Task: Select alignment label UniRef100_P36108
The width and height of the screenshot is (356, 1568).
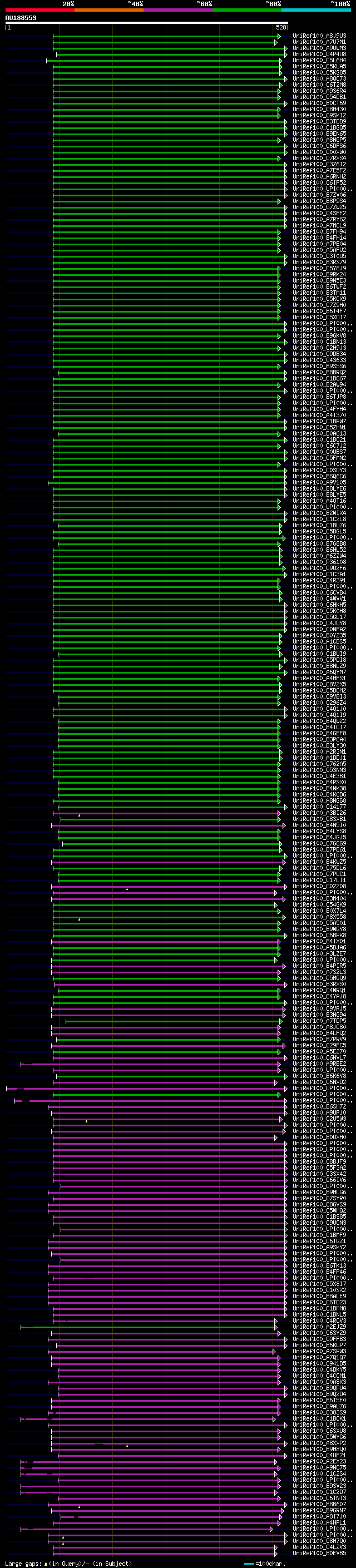Action: (x=319, y=562)
